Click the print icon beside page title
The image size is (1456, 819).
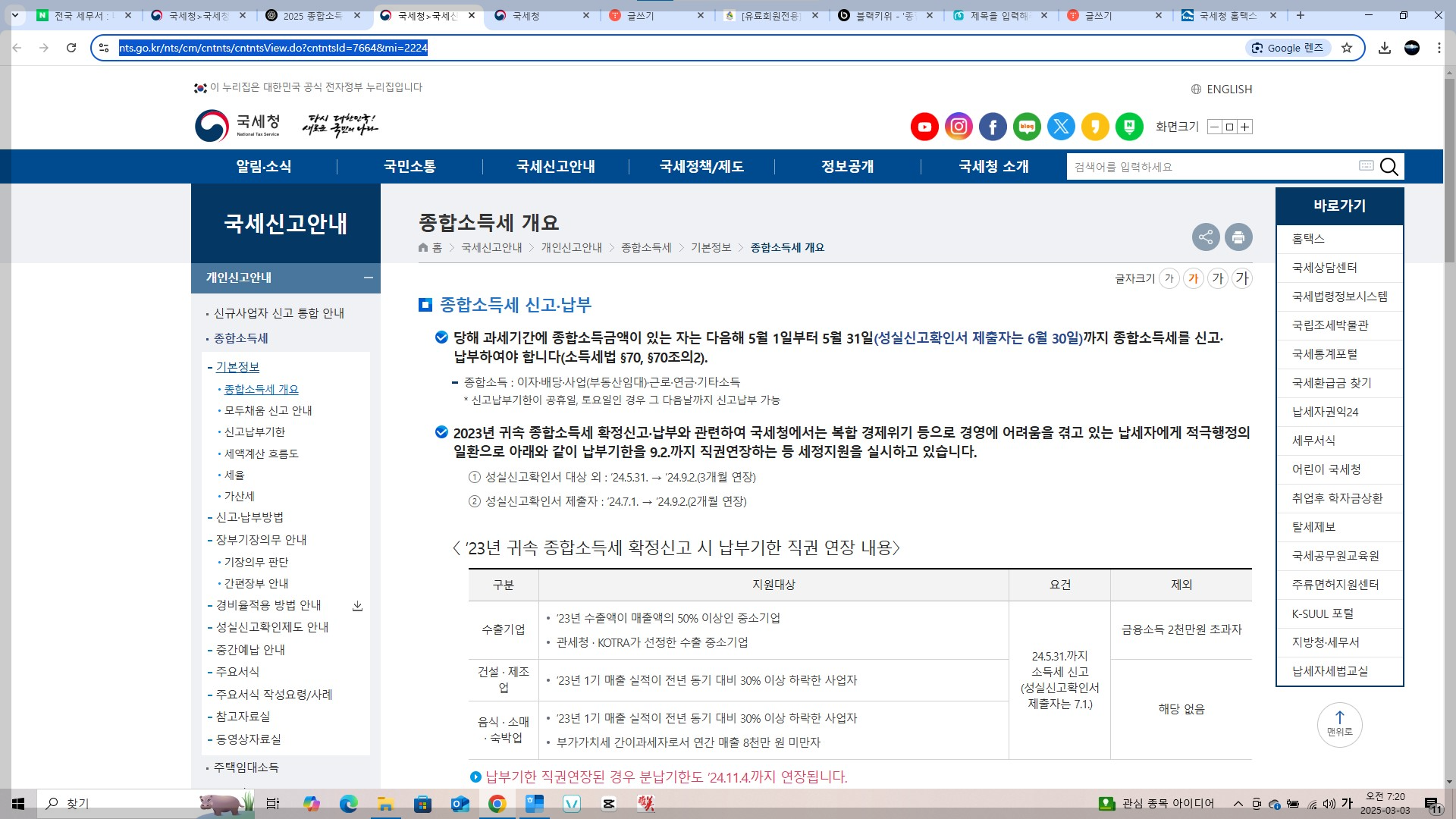point(1238,237)
